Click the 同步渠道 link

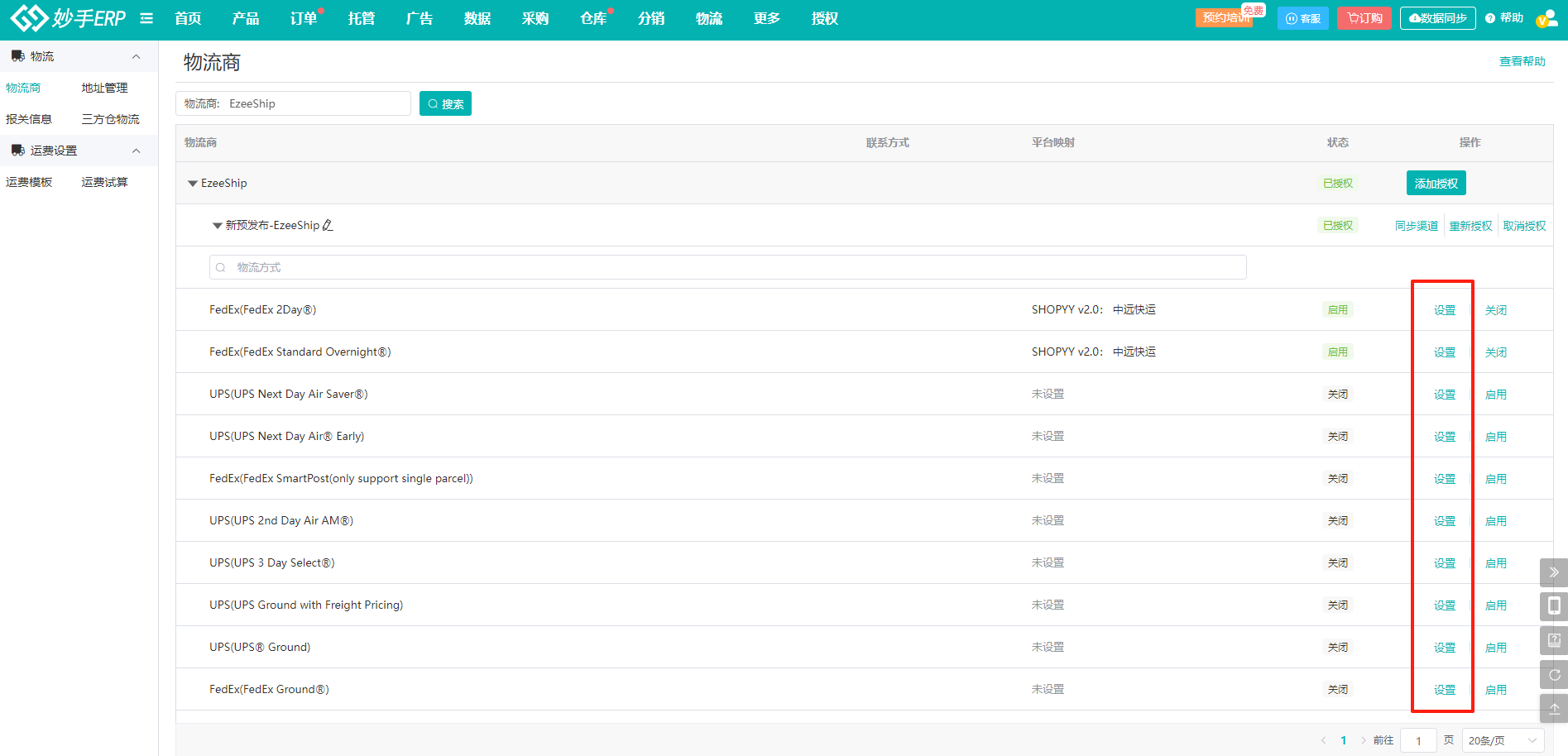click(1417, 226)
